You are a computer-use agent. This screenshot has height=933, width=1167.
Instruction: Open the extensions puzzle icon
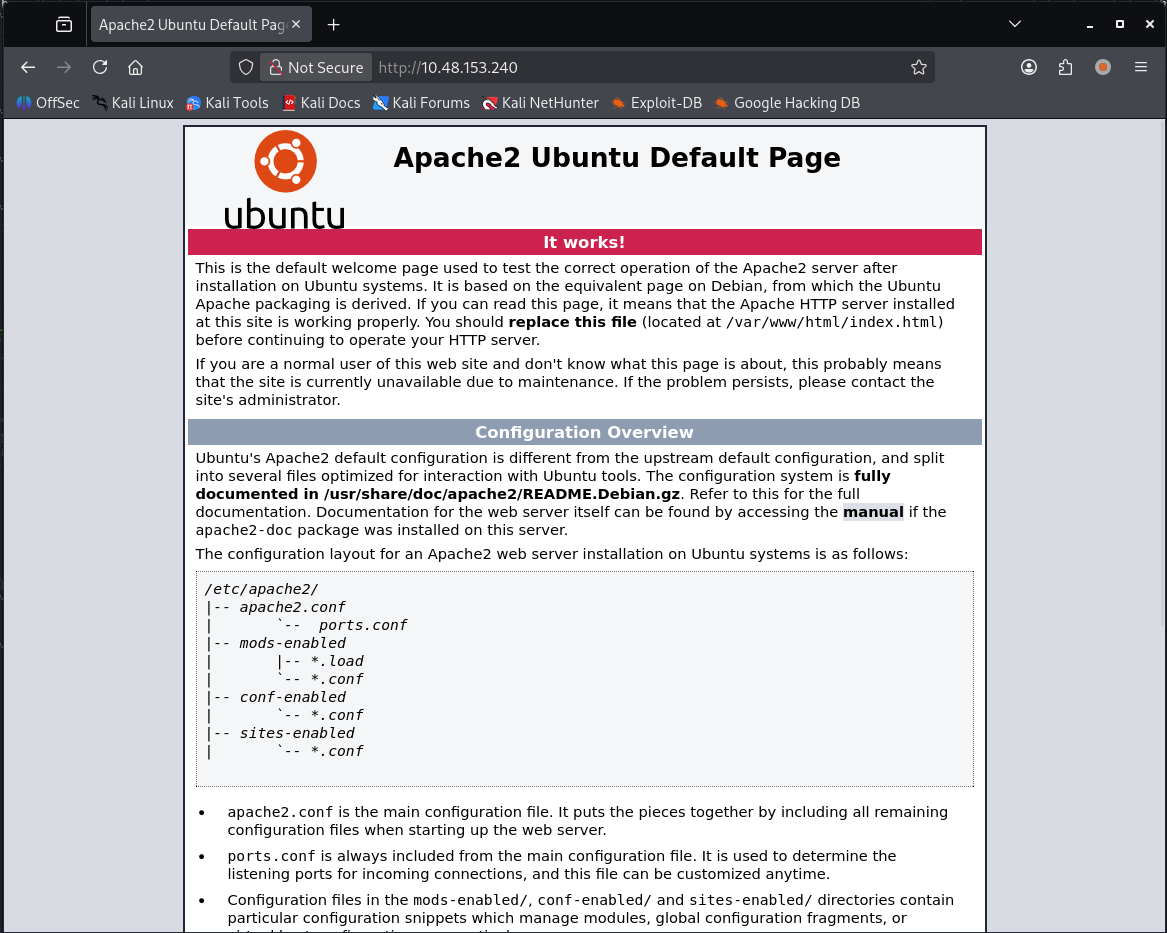point(1065,67)
